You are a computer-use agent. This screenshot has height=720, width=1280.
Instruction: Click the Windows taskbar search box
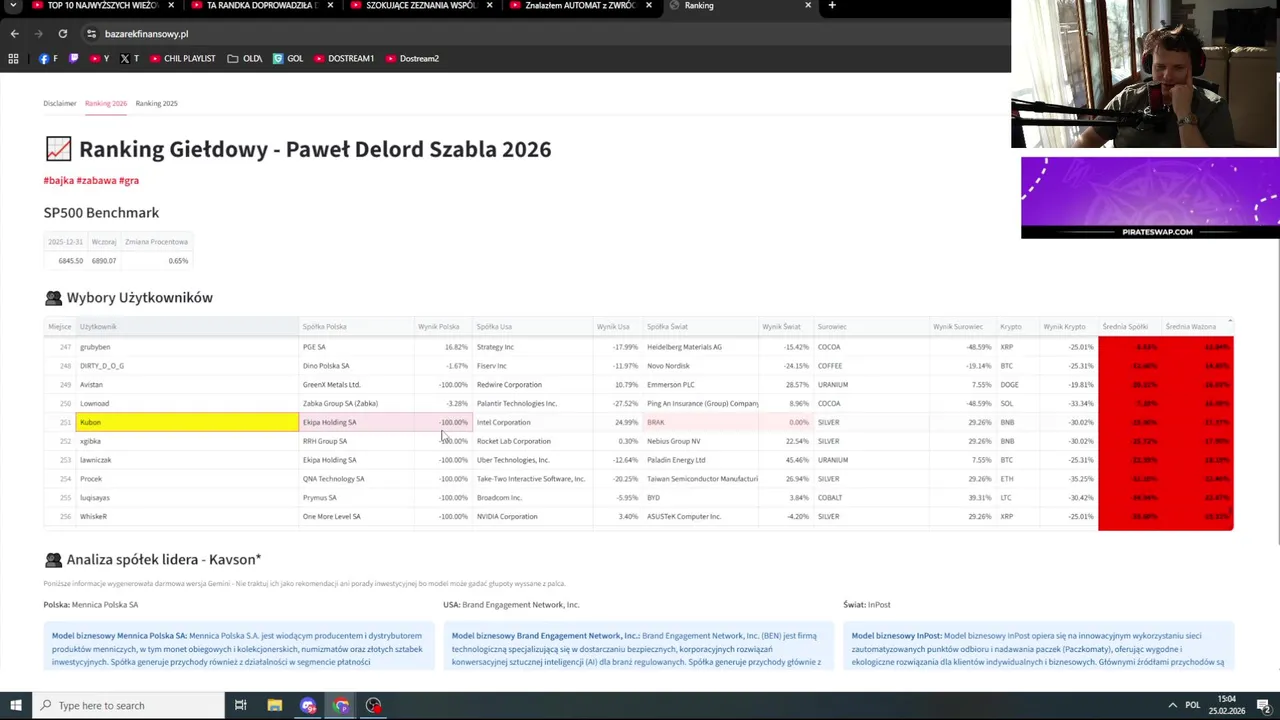tap(128, 706)
